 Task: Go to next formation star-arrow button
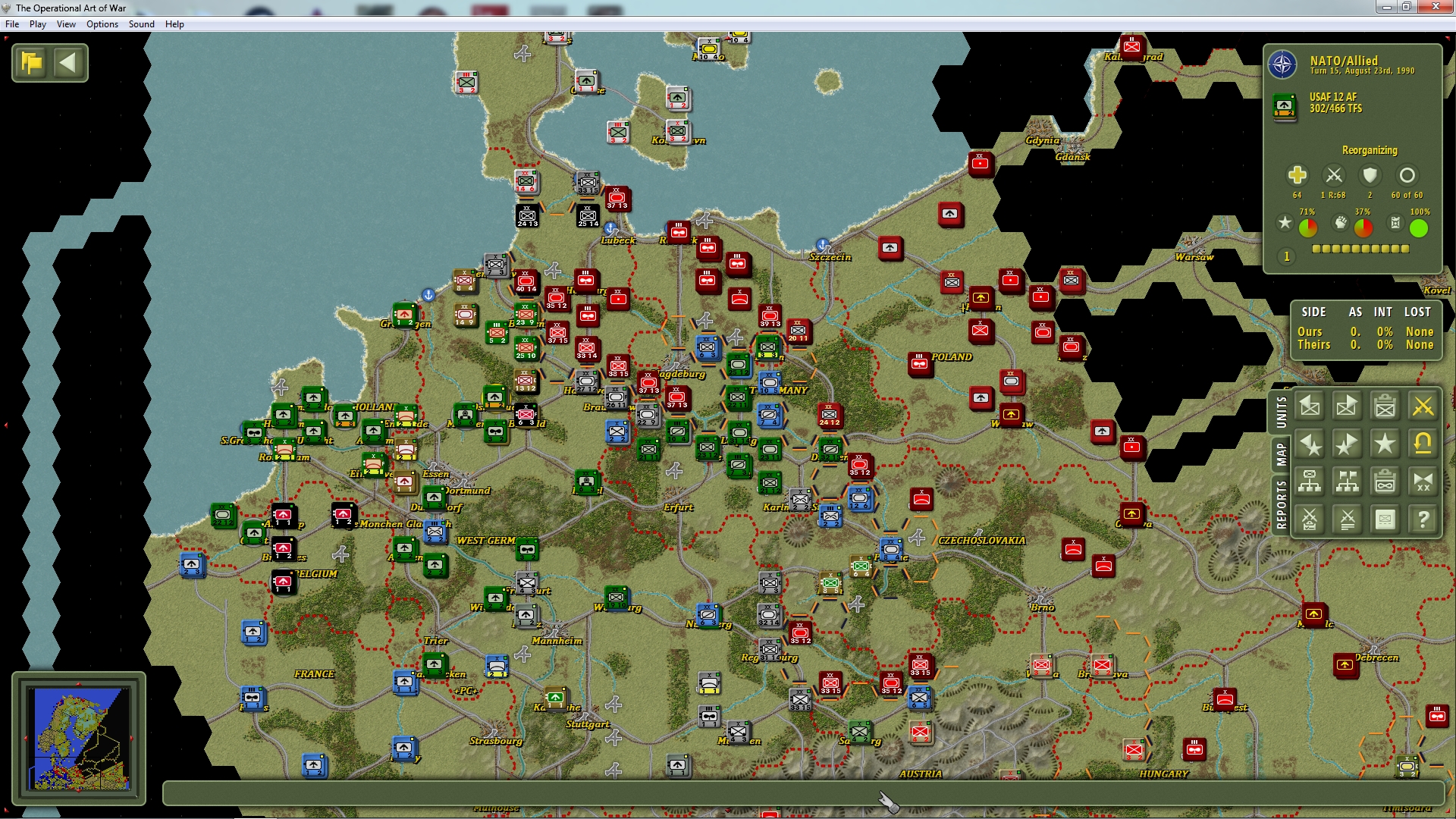(x=1347, y=444)
